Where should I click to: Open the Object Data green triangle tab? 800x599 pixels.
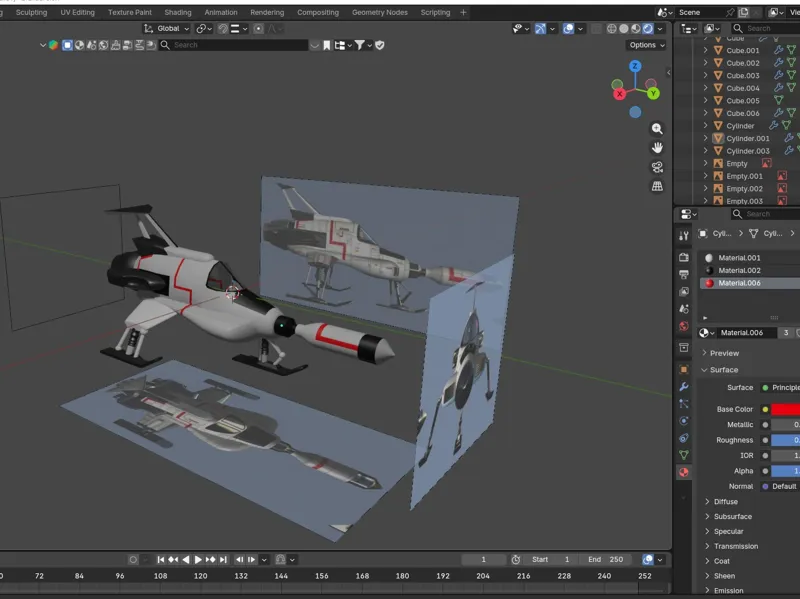coord(684,455)
